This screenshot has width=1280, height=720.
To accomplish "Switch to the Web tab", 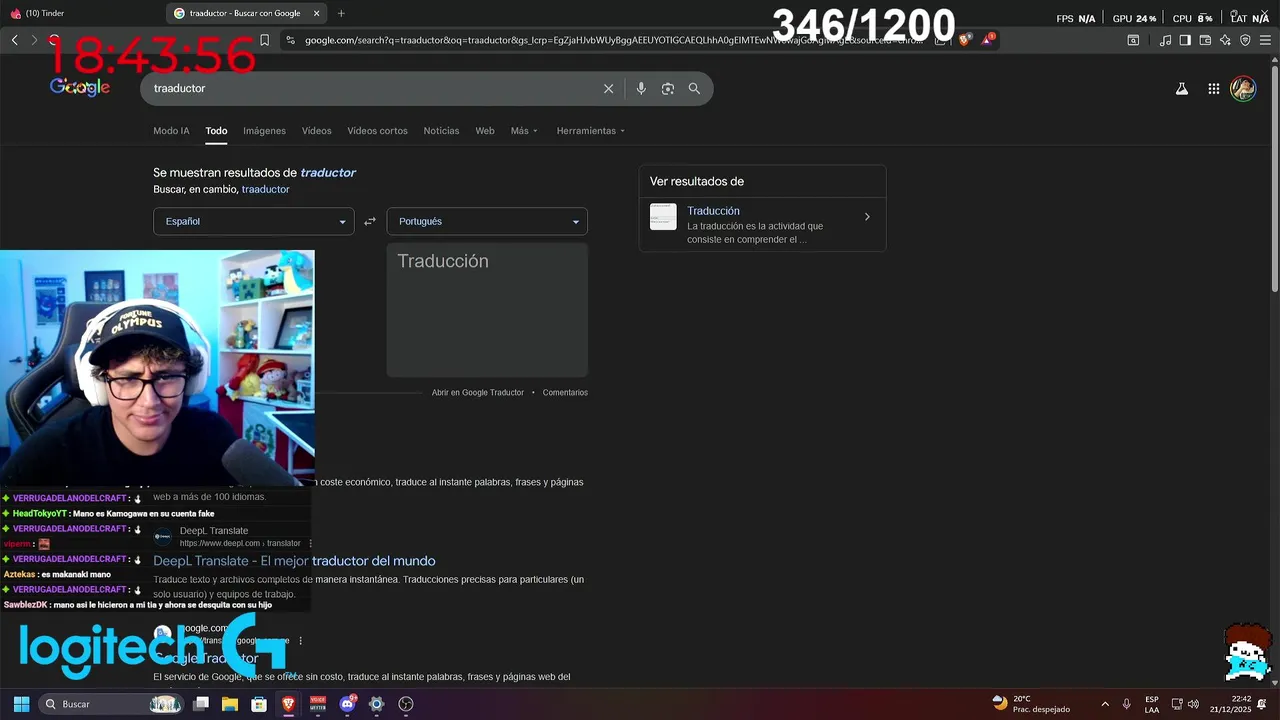I will tap(485, 131).
